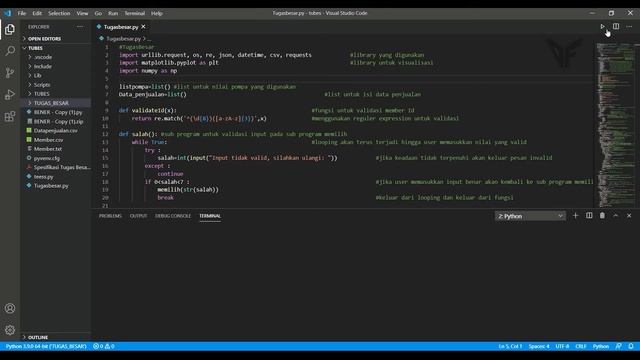640x360 pixels.
Task: Click CRLF line ending selector
Action: click(581, 346)
